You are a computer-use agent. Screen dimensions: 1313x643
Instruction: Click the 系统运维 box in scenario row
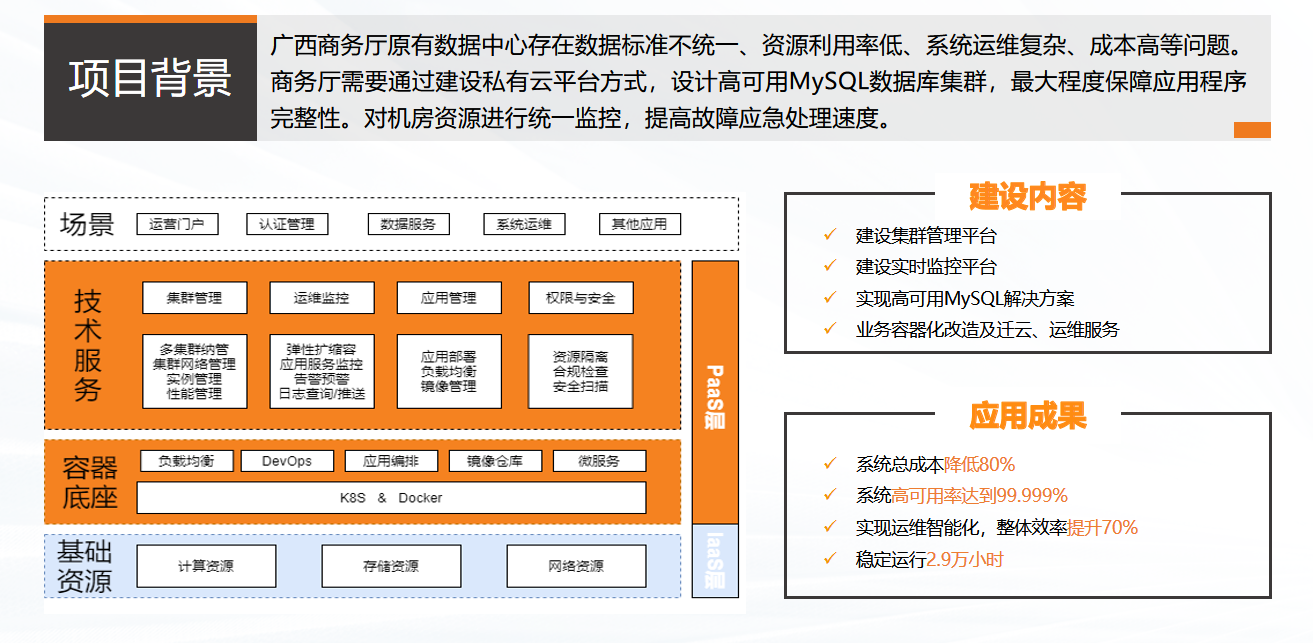524,224
